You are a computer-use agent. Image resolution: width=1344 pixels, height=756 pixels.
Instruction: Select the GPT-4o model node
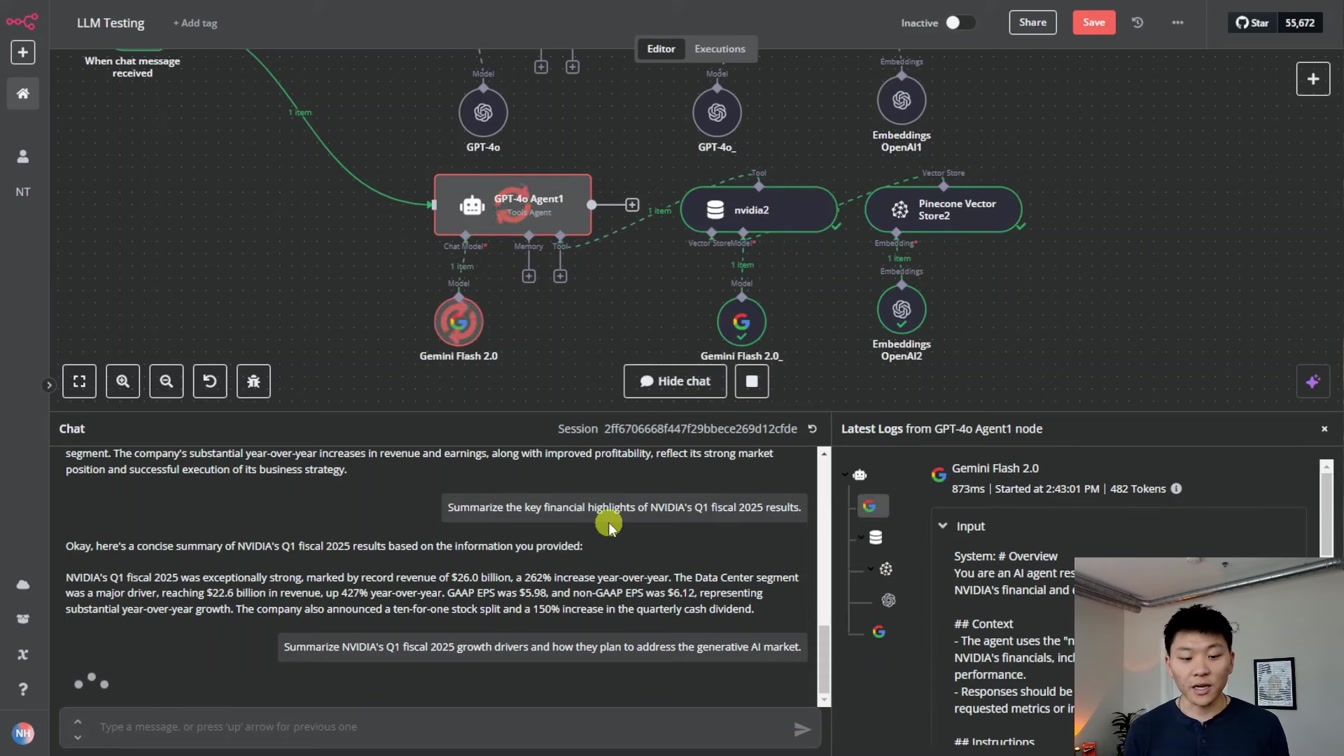(483, 113)
